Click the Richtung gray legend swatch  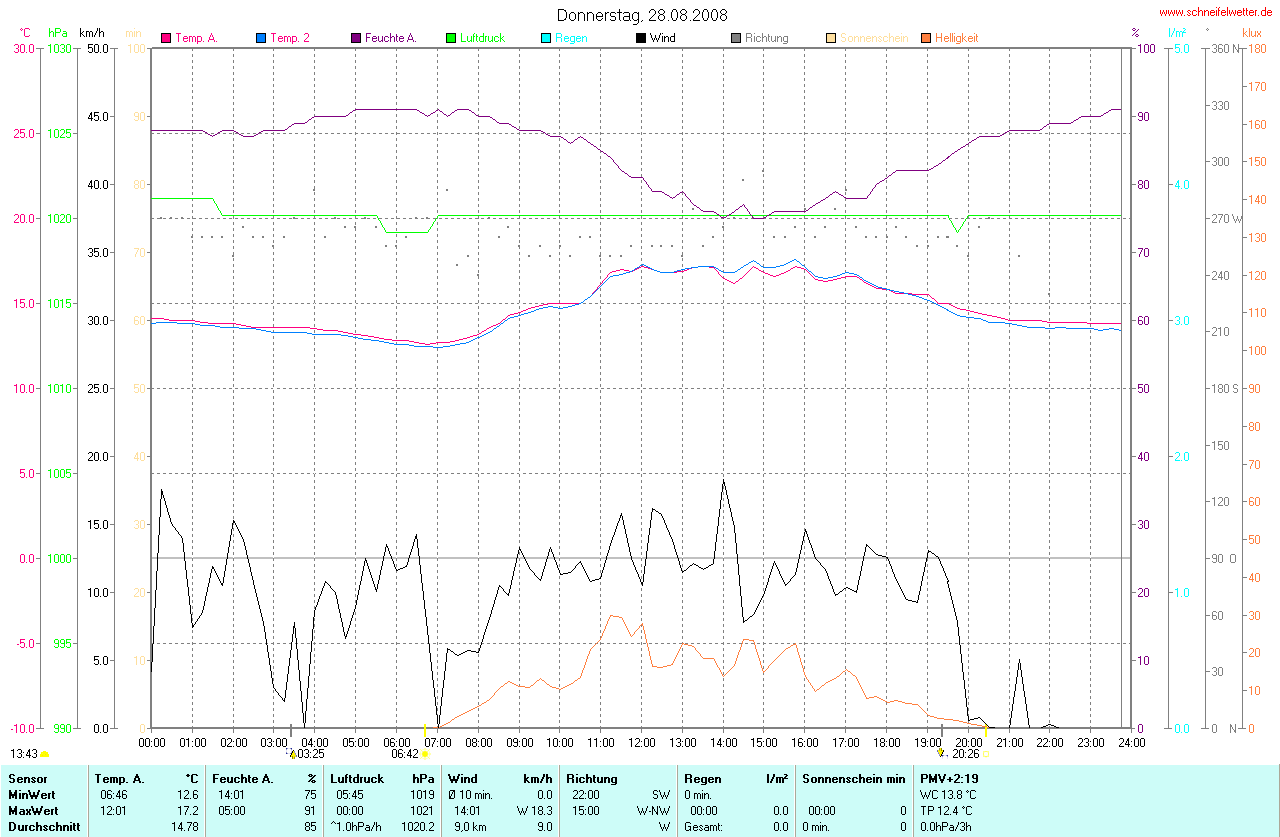(736, 38)
